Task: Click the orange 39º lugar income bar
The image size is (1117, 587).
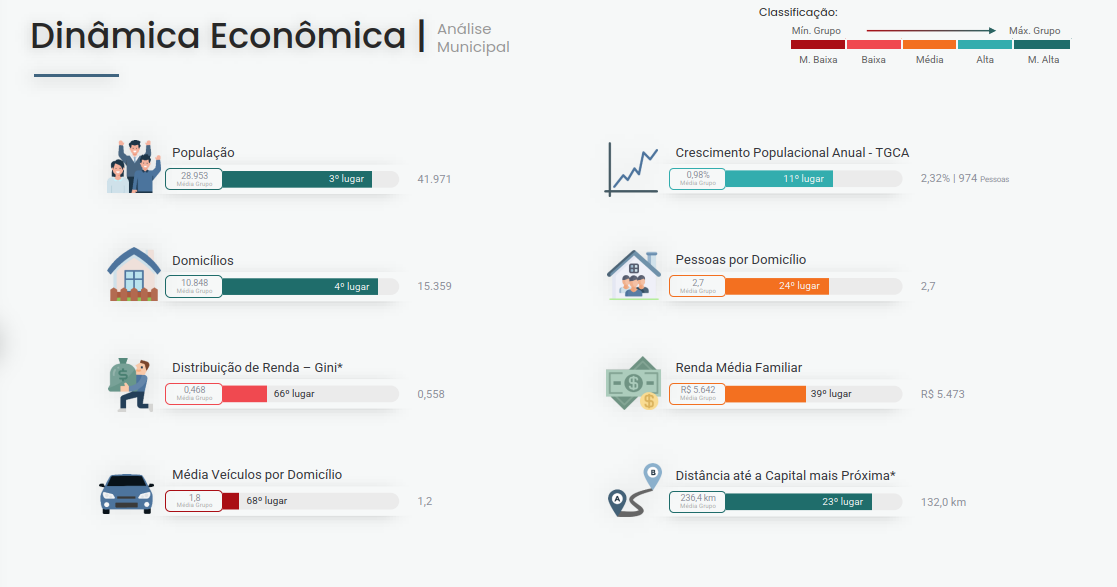Action: [x=765, y=394]
